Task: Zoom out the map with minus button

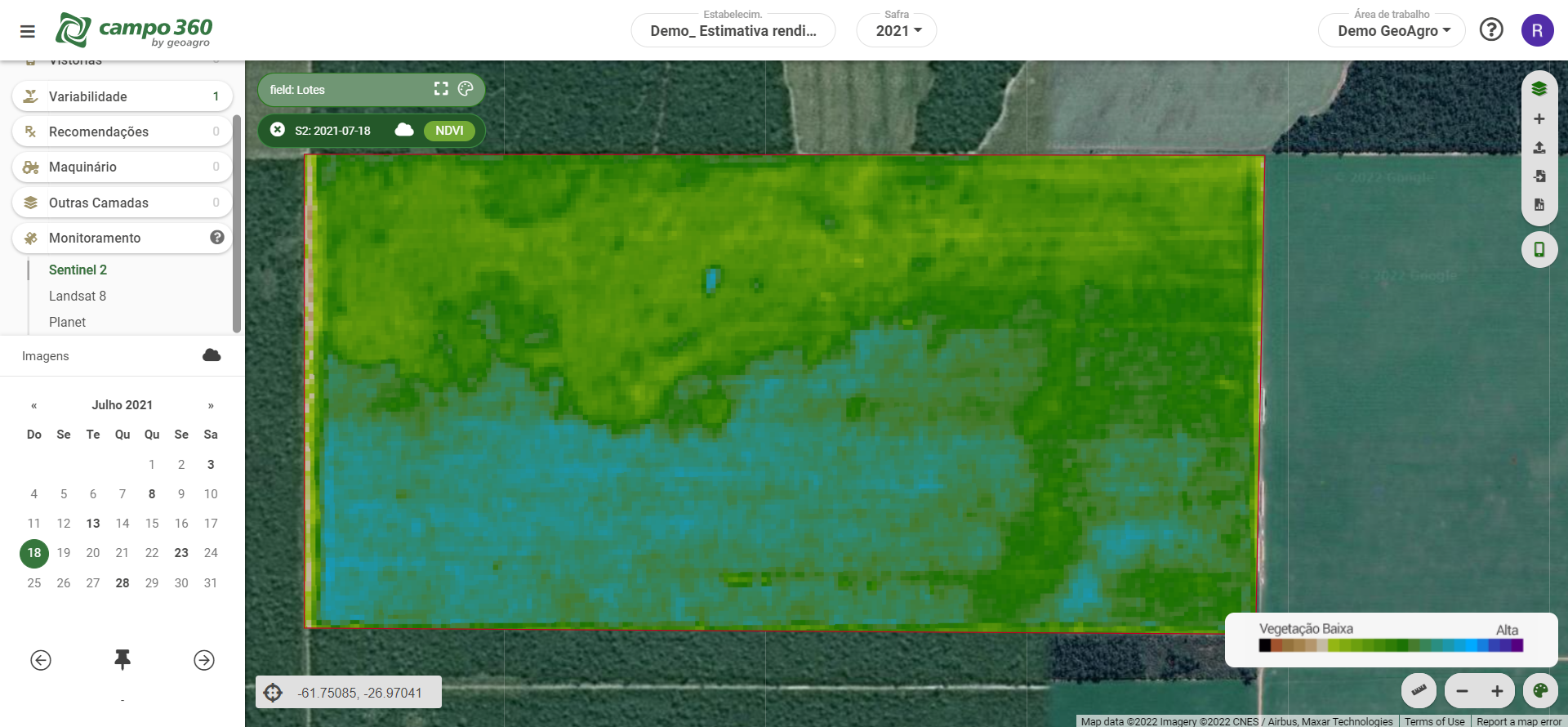Action: (1463, 691)
